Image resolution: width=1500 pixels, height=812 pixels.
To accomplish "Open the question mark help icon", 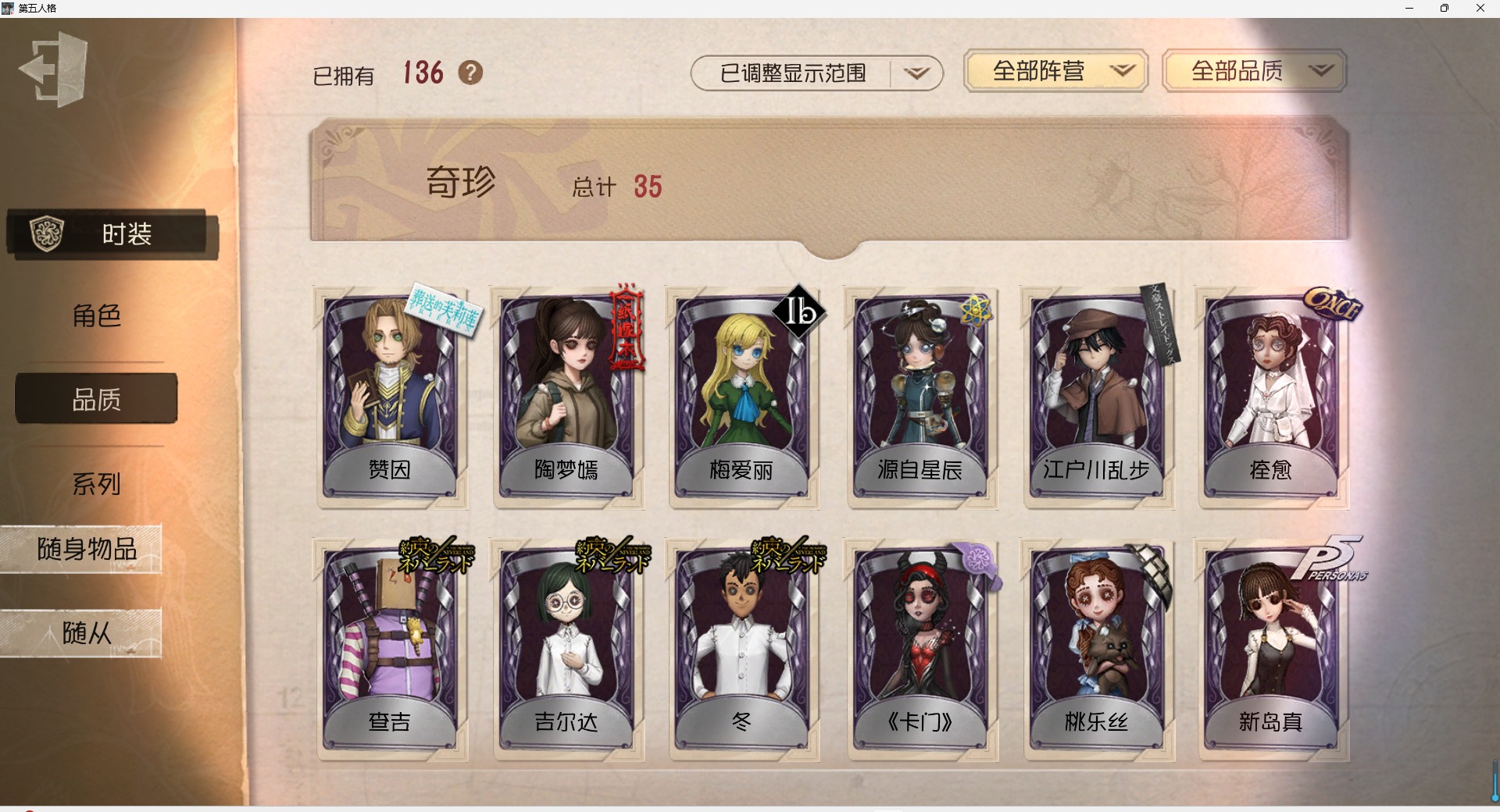I will [470, 73].
